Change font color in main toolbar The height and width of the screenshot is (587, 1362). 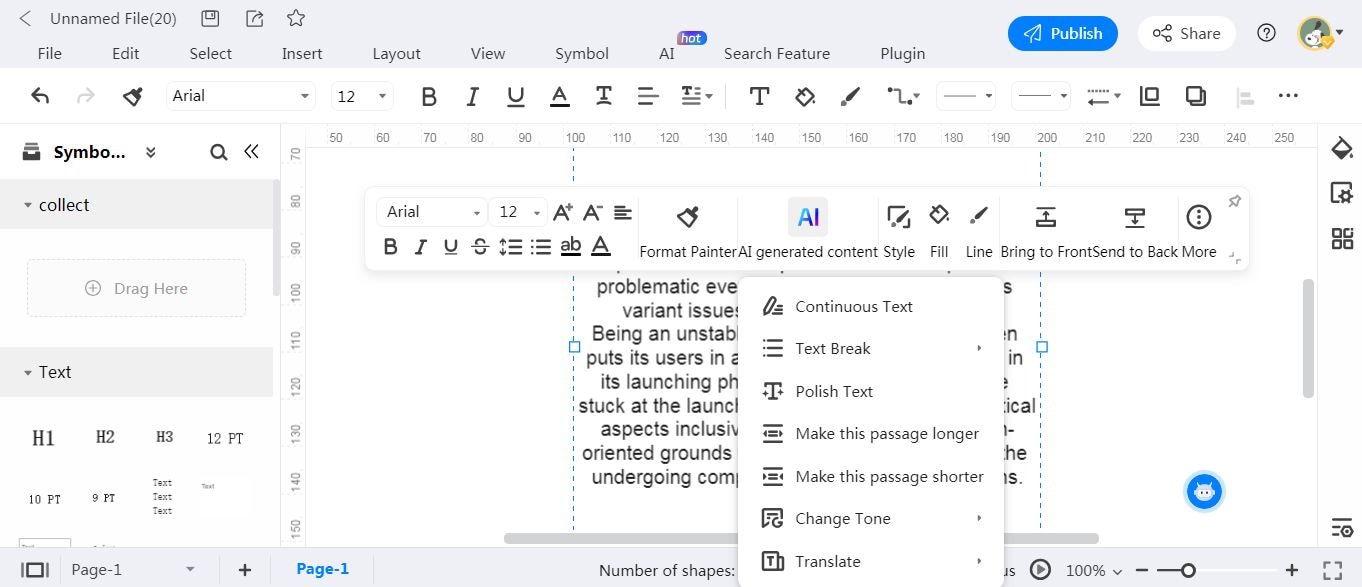tap(560, 96)
